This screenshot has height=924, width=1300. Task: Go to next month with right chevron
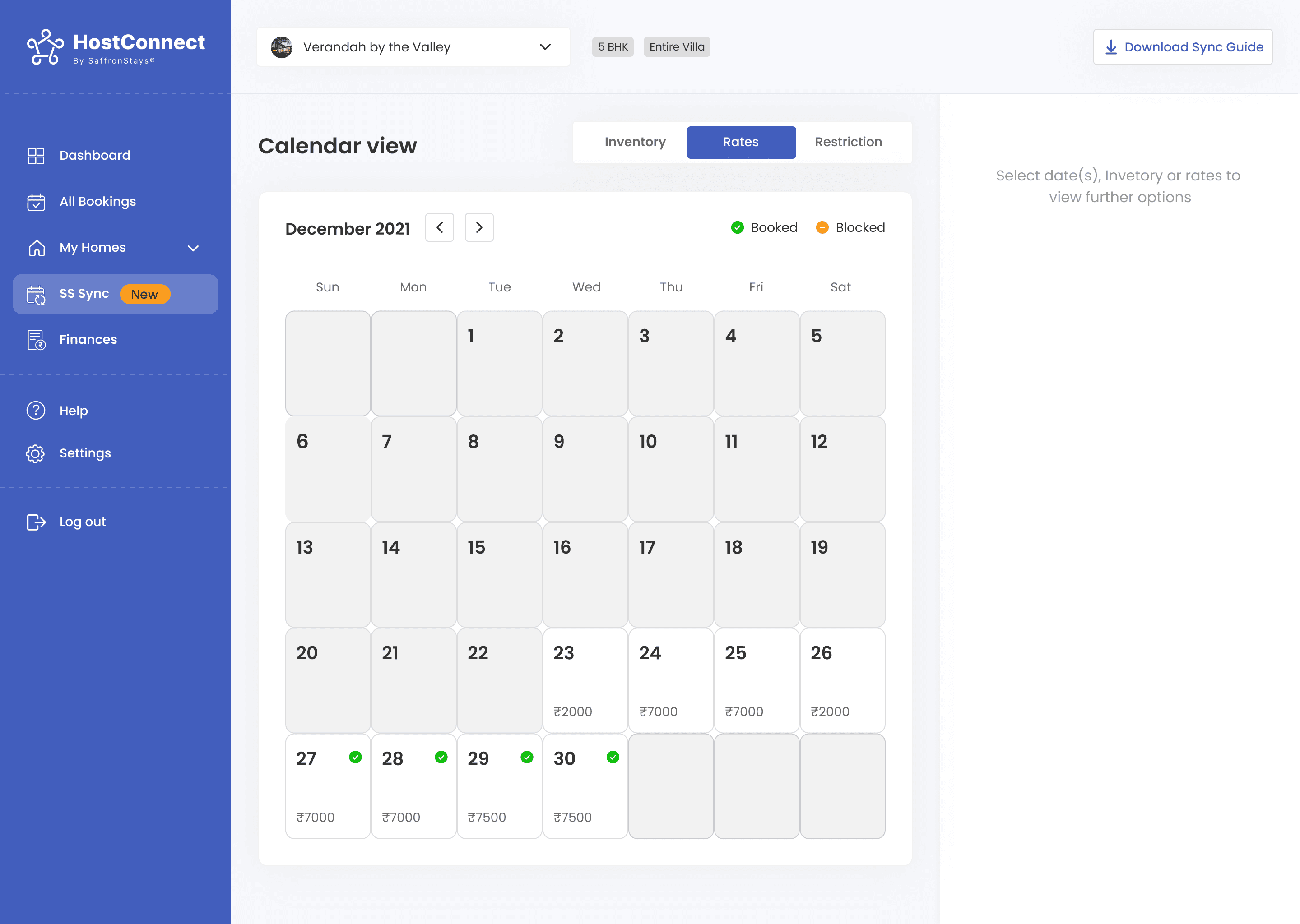(x=478, y=227)
